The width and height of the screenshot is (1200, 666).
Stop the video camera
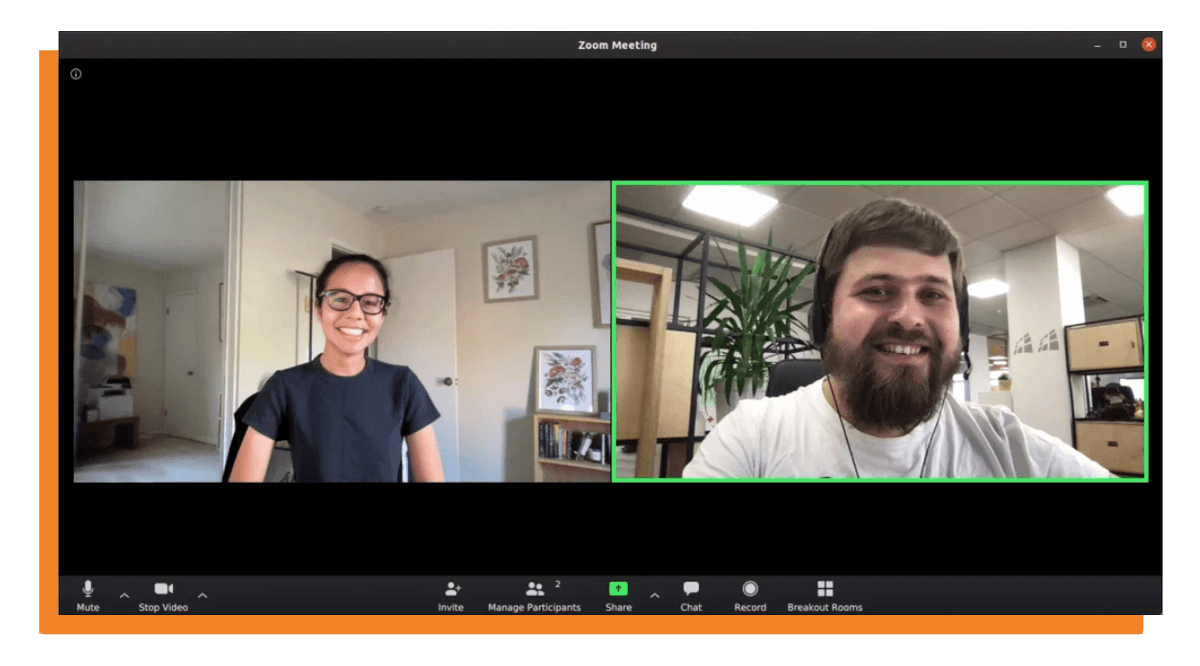(x=163, y=595)
